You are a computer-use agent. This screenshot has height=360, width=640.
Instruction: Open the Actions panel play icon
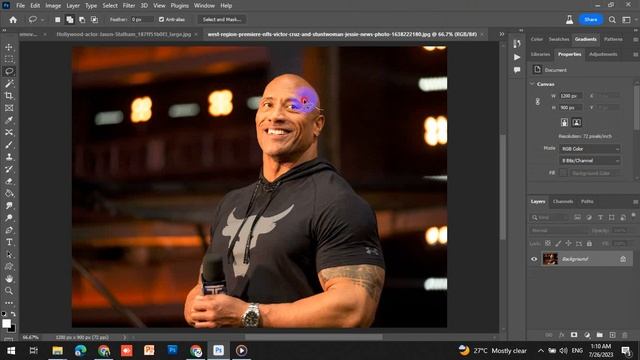[517, 57]
